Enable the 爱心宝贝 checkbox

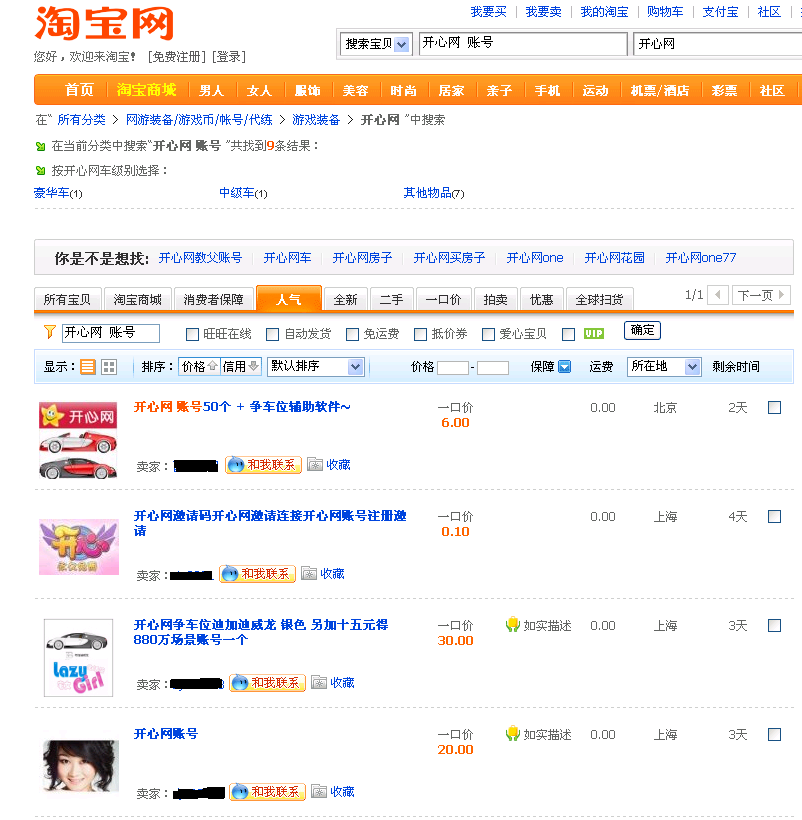click(x=488, y=334)
